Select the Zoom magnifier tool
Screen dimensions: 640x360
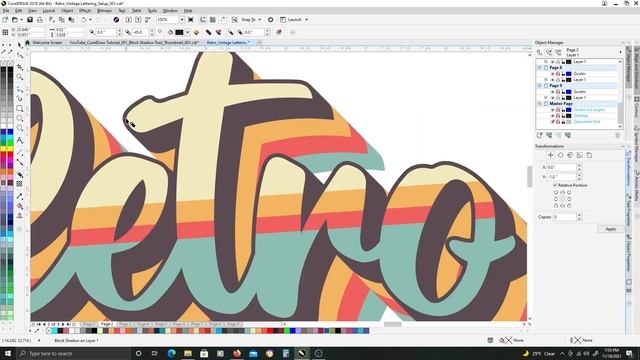pyautogui.click(x=20, y=77)
